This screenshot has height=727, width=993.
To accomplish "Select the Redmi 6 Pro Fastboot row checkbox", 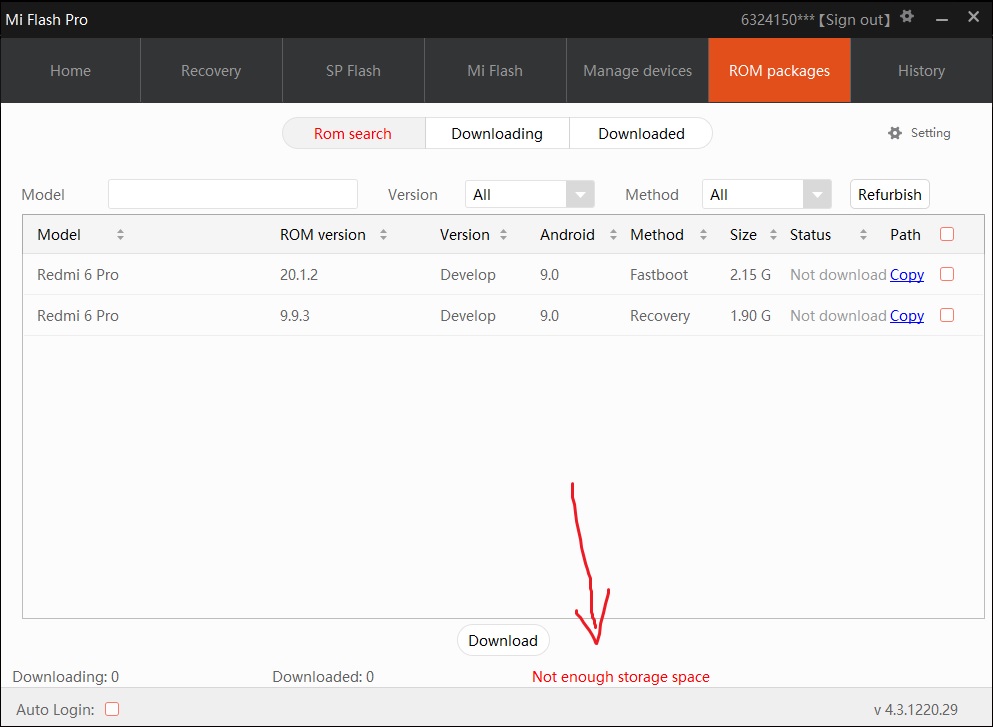I will [x=947, y=274].
